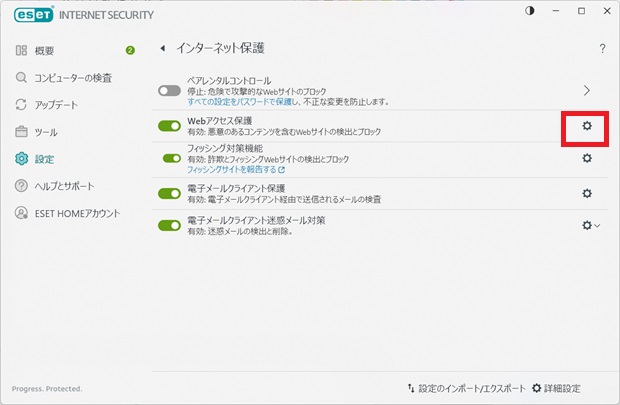Expand the dropdown arrow next to 迷惑メール対策 gear
Viewport: 620px width, 405px height.
click(597, 226)
